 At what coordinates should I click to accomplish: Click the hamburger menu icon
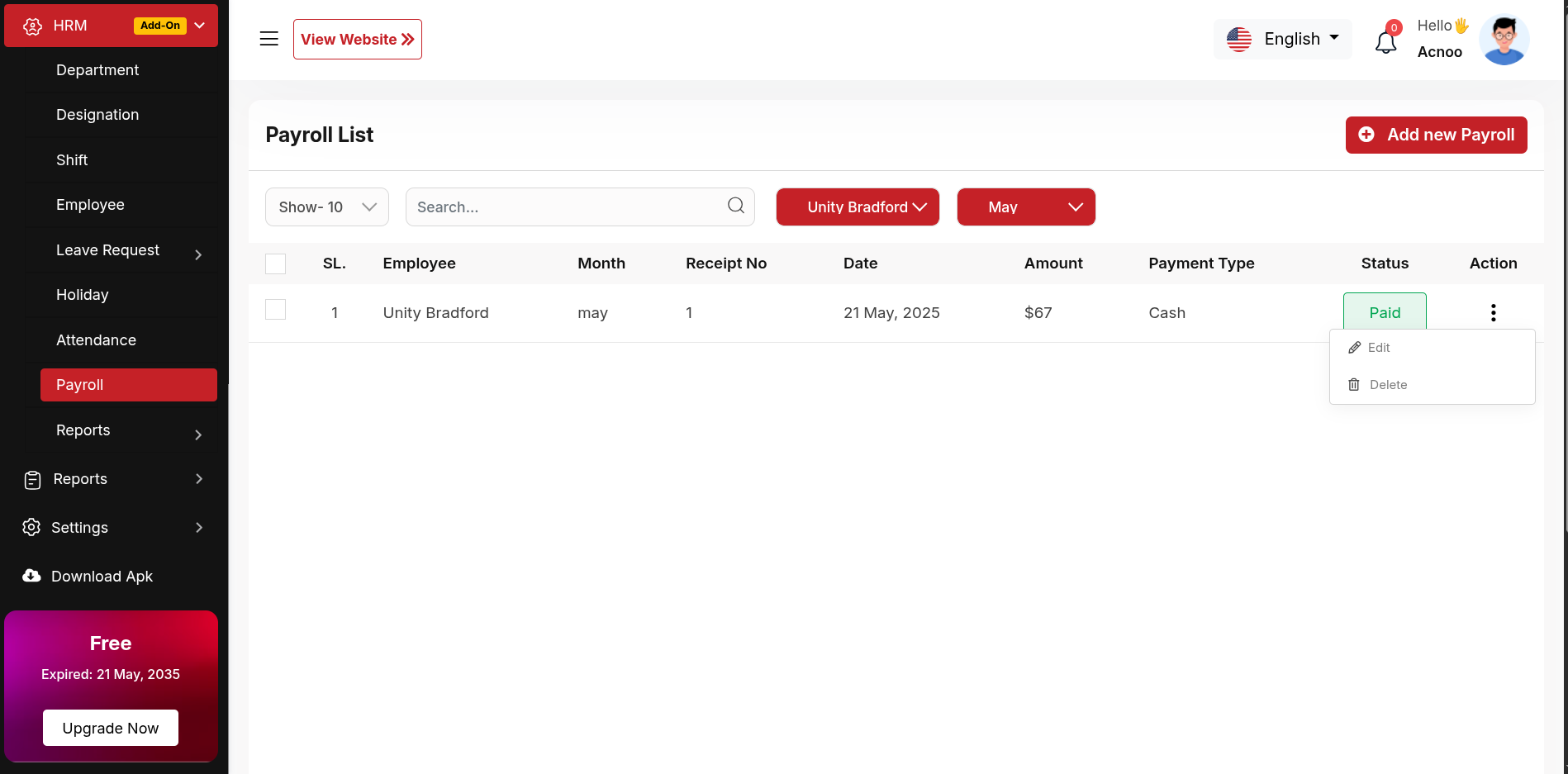(268, 39)
